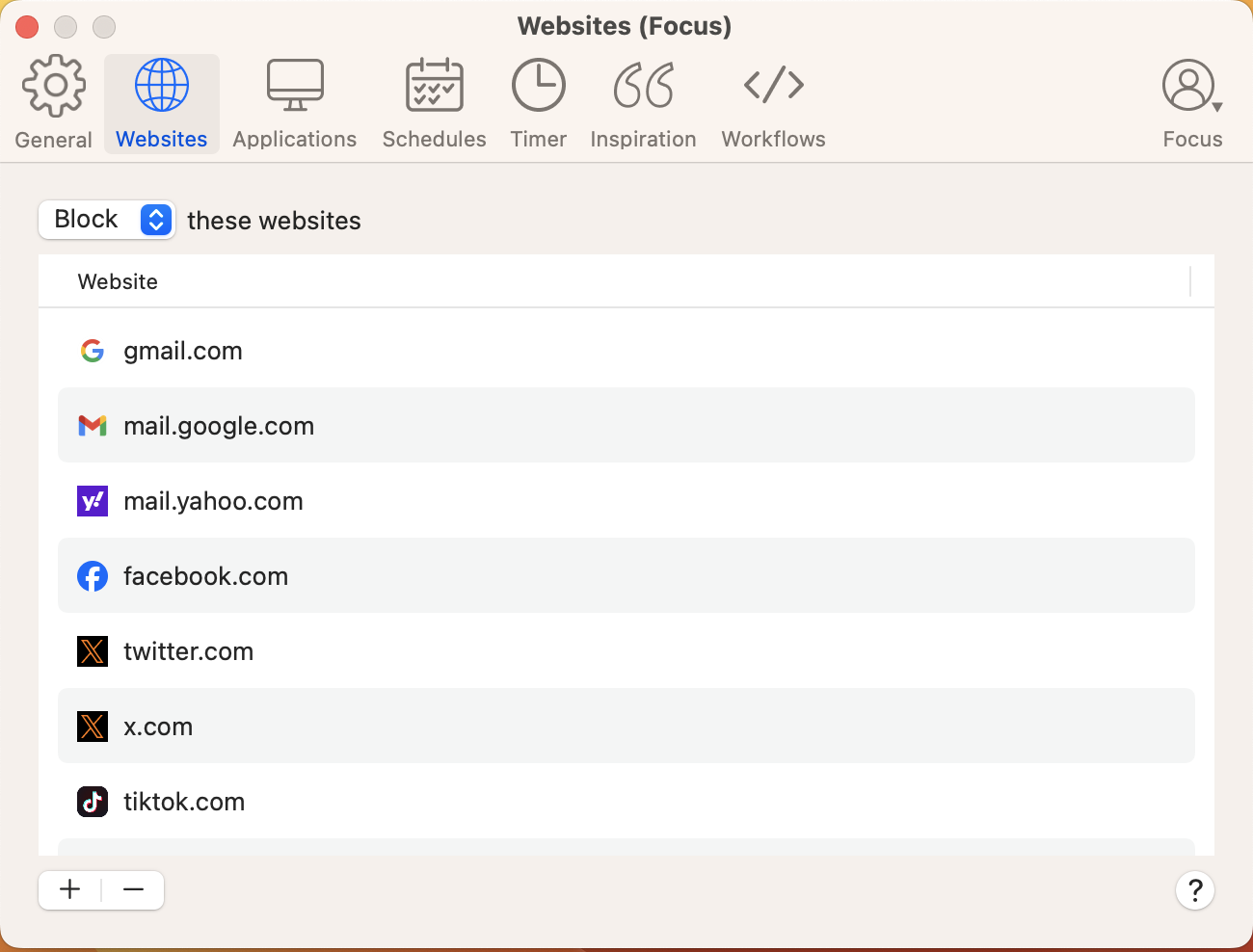Image resolution: width=1253 pixels, height=952 pixels.
Task: Open the Timer clock icon
Action: pyautogui.click(x=539, y=86)
